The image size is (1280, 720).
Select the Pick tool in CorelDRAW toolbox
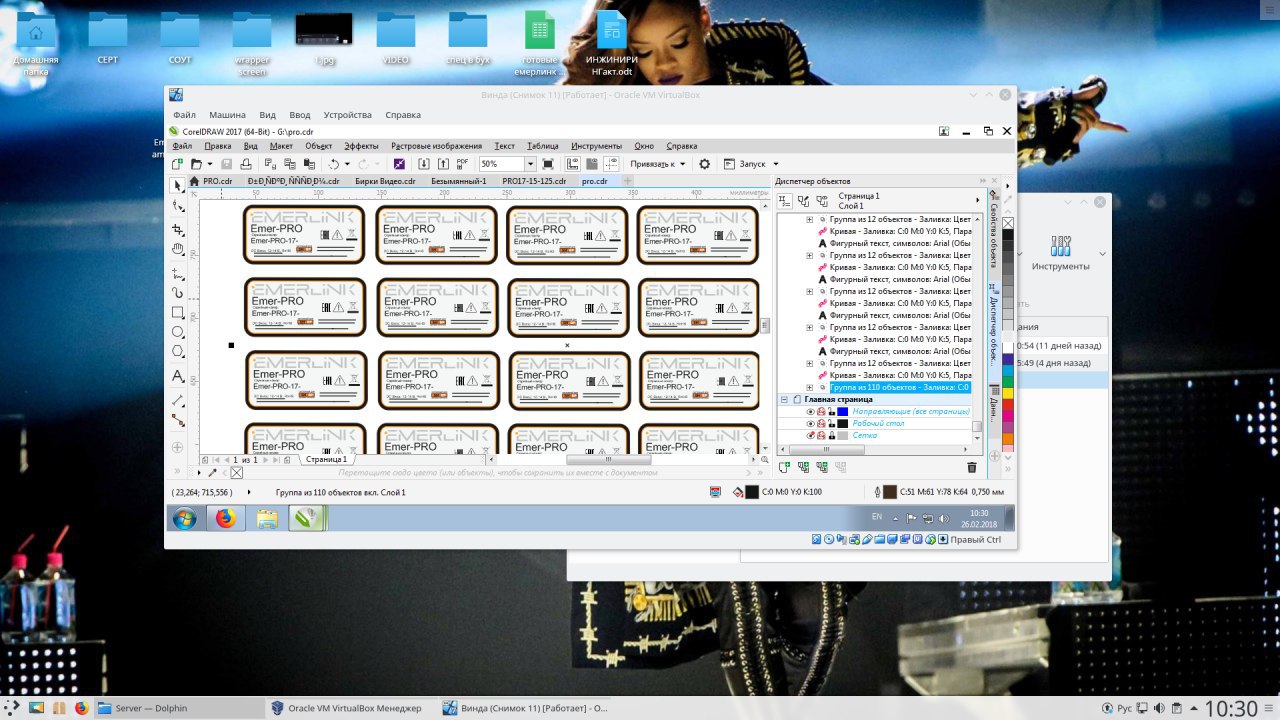(x=178, y=186)
